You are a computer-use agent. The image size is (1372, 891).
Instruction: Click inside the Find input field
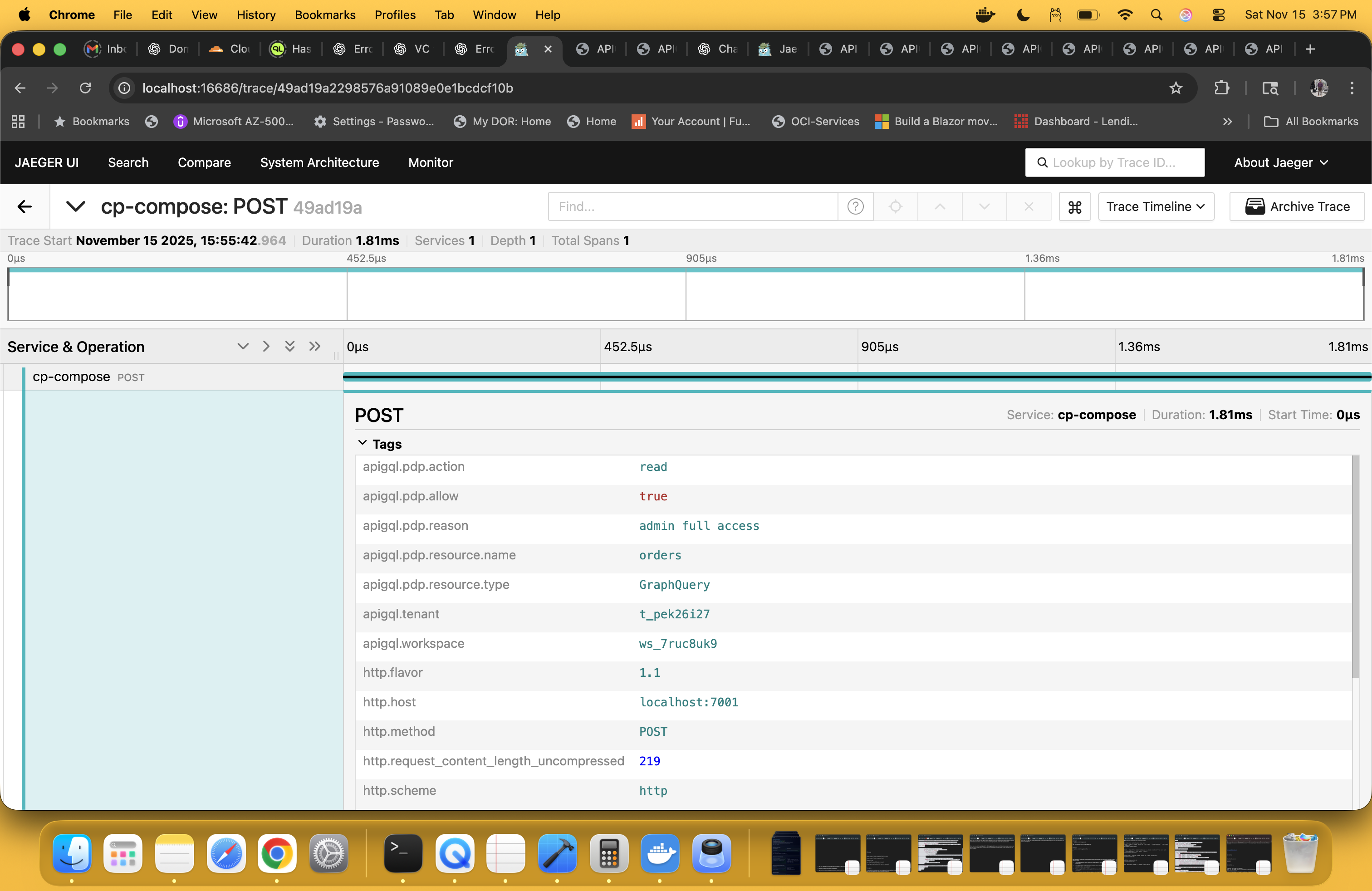point(692,206)
